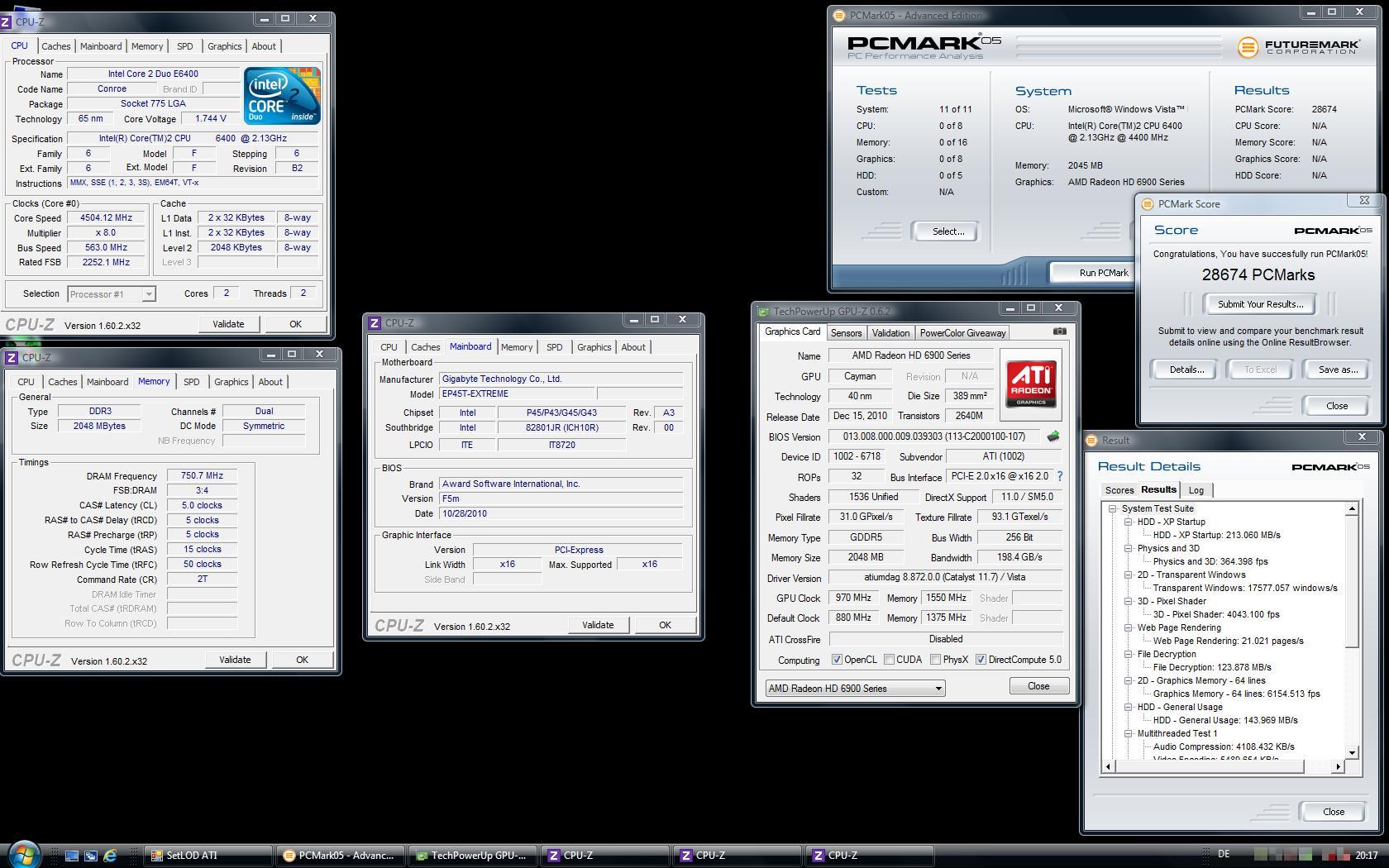1389x868 pixels.
Task: Switch to the Scores tab in Result Details
Action: 1119,490
